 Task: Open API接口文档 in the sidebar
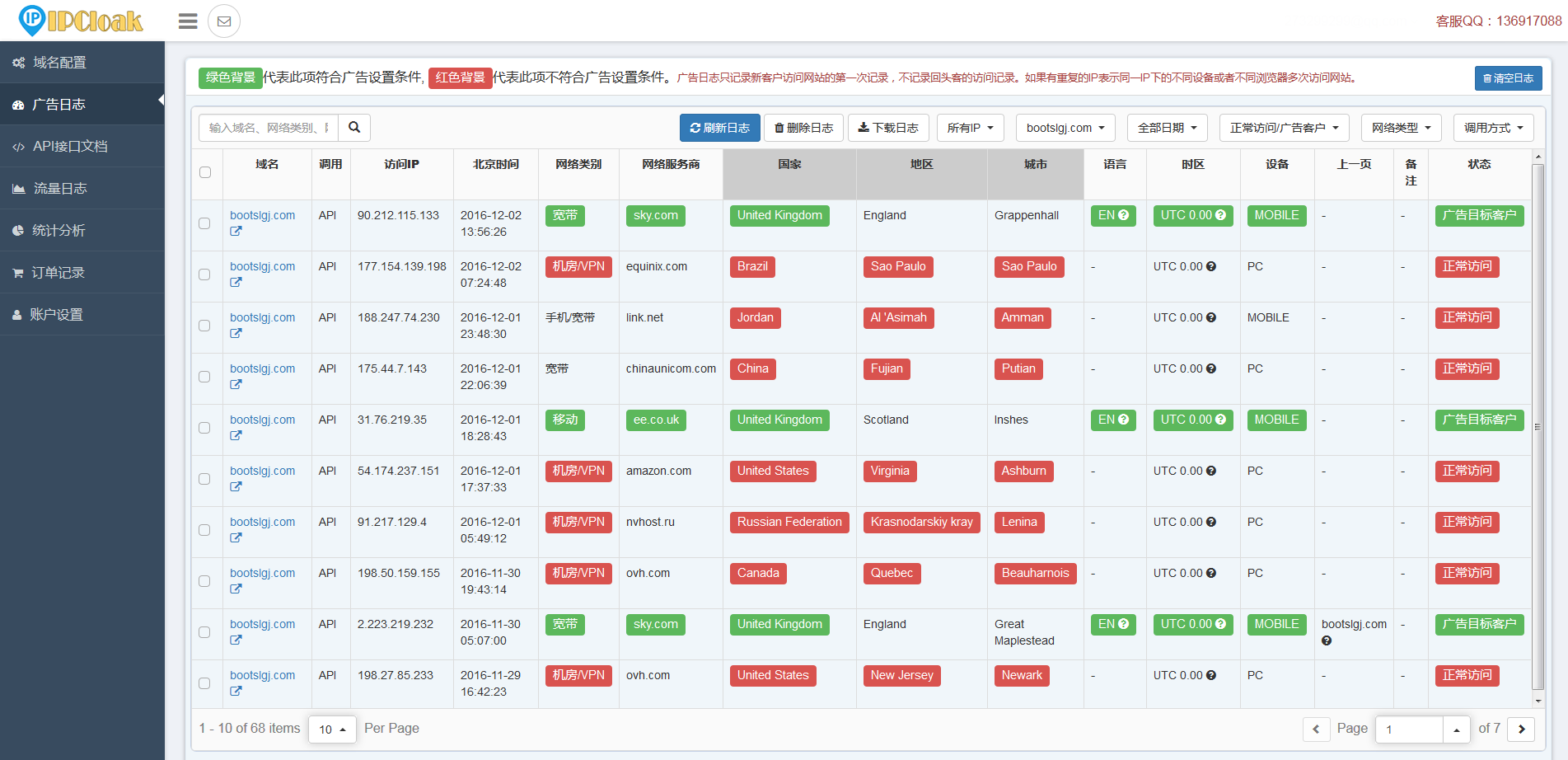pos(82,147)
